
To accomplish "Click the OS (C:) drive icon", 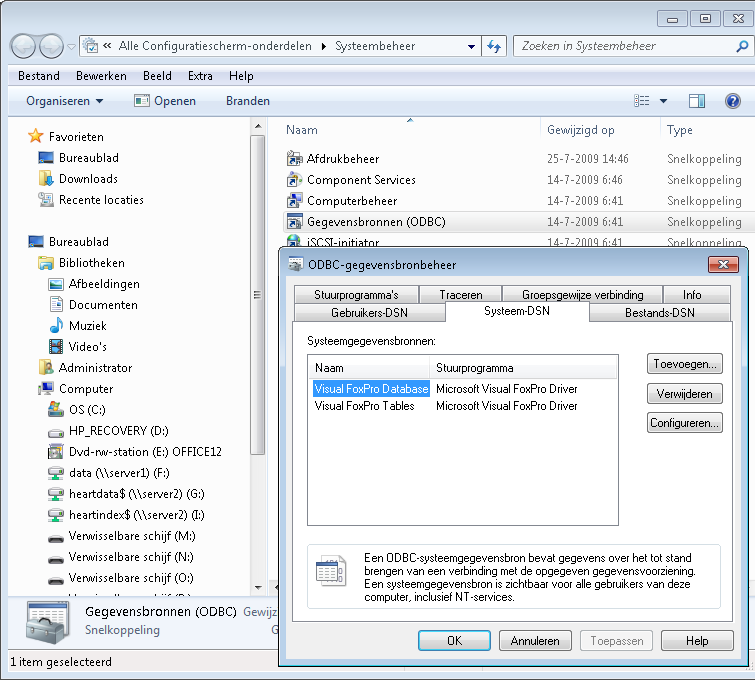I will point(56,409).
